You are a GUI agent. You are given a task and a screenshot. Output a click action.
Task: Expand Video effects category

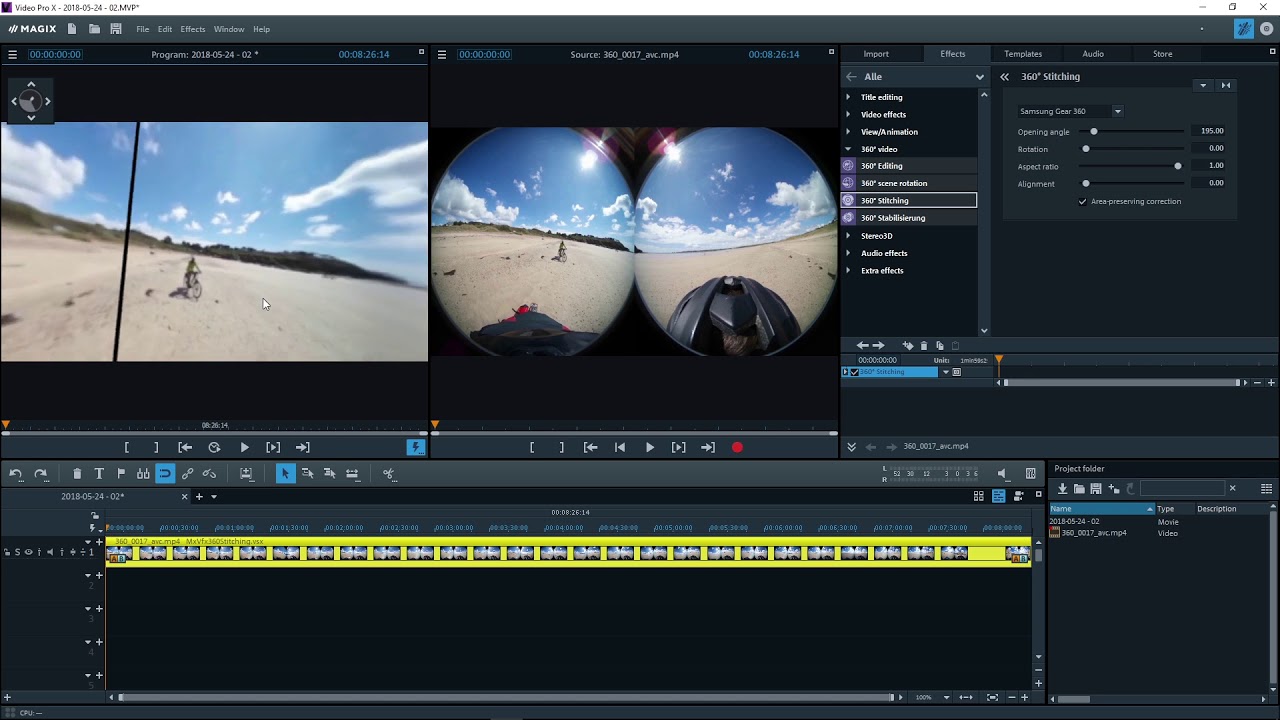pos(848,114)
